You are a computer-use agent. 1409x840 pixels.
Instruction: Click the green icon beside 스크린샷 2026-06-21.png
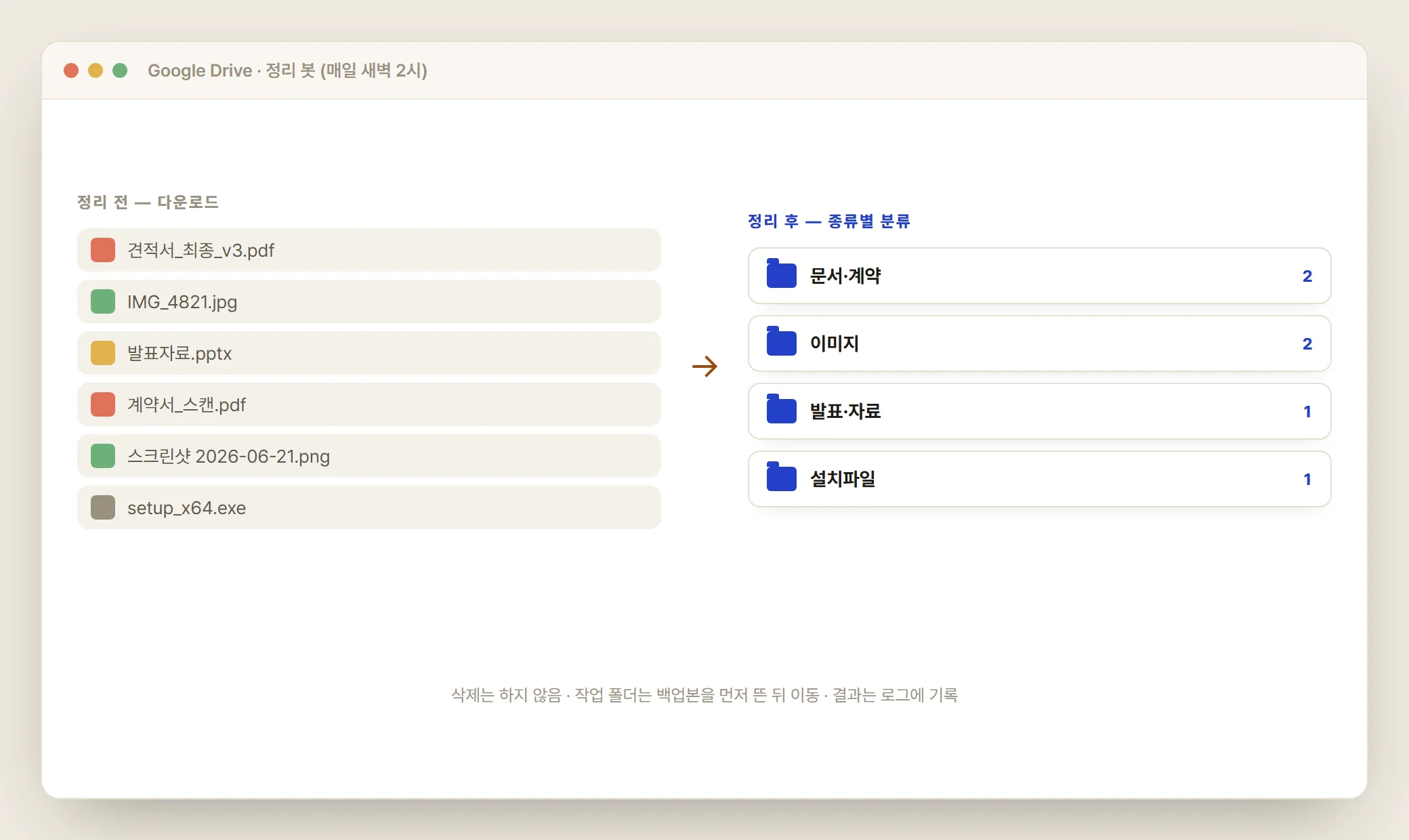(x=103, y=456)
